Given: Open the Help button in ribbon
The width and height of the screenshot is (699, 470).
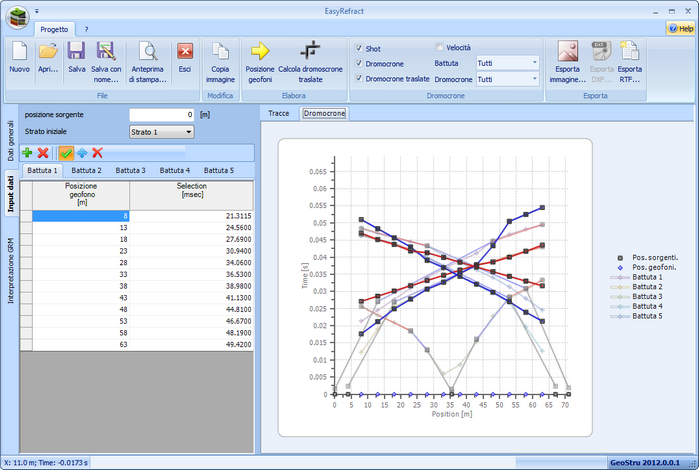Looking at the screenshot, I should pyautogui.click(x=681, y=29).
